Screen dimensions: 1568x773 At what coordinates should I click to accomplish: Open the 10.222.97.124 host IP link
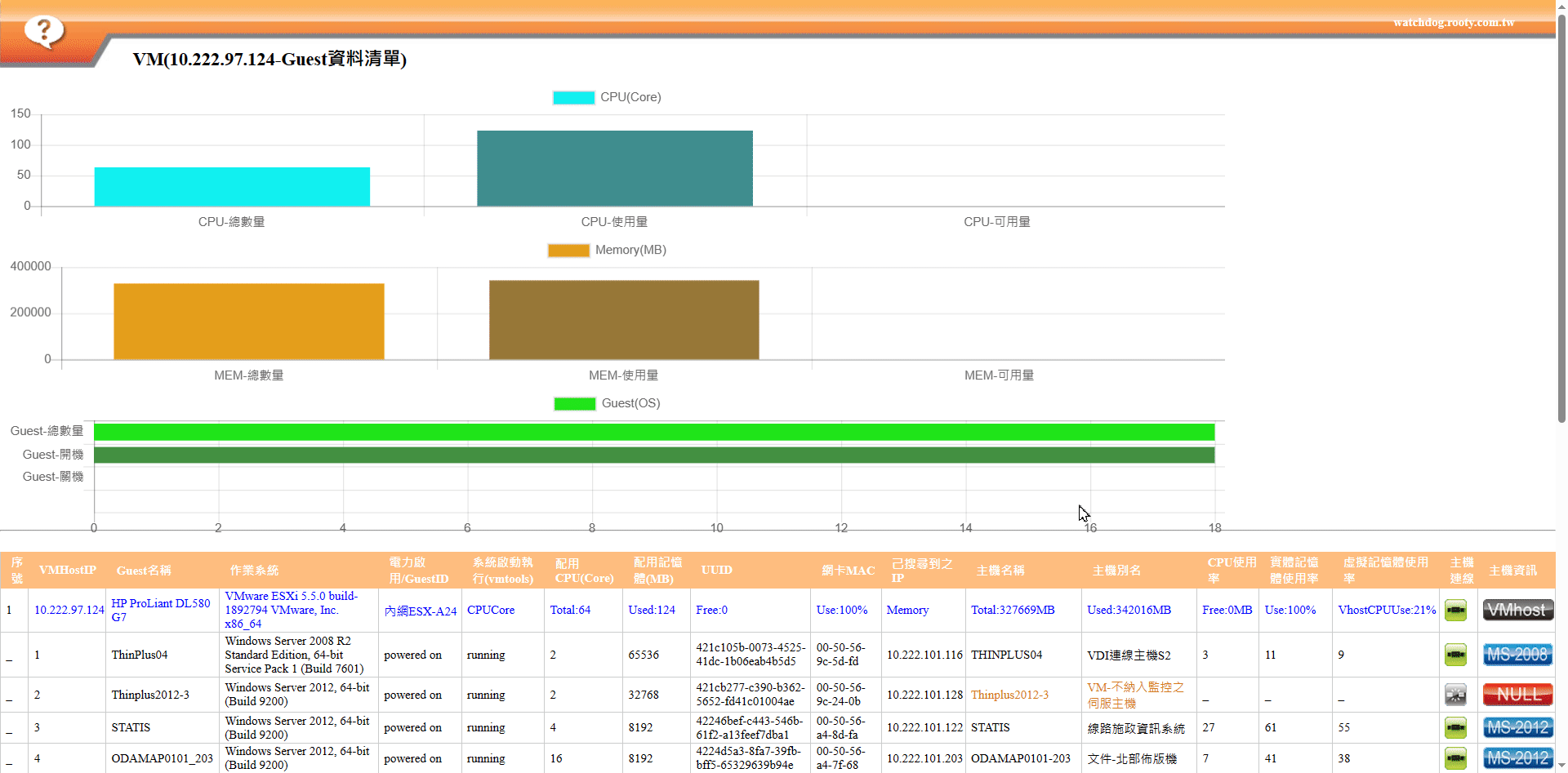pyautogui.click(x=69, y=611)
